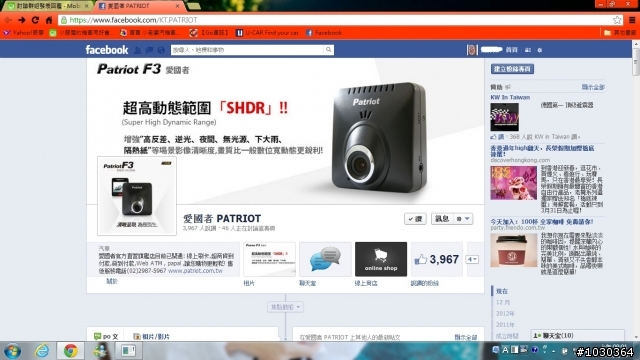Jump to 現在 in the timeline navigator
Viewport: 640px width, 360px height.
point(502,291)
